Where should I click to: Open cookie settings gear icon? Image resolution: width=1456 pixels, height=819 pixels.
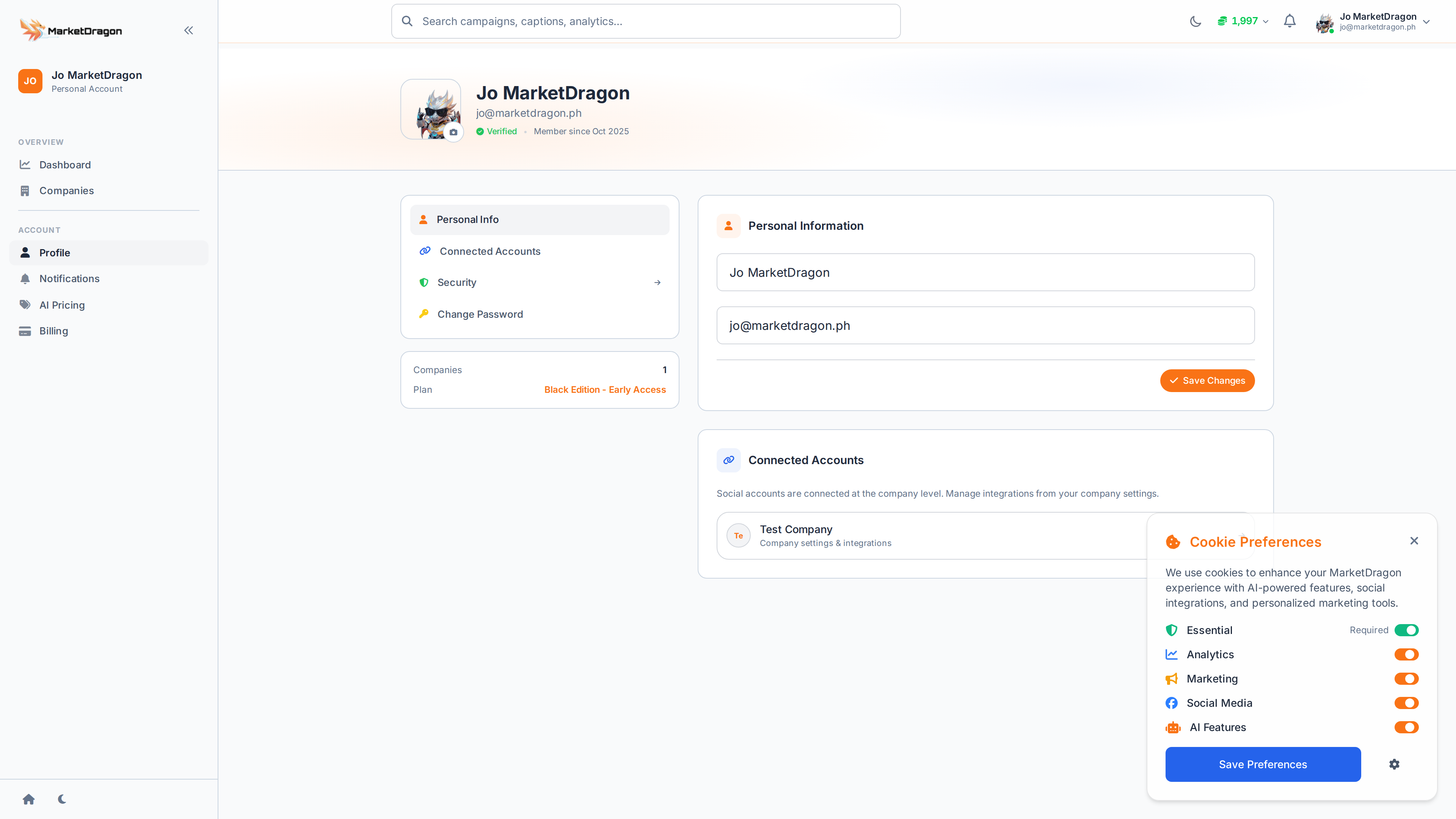coord(1395,764)
